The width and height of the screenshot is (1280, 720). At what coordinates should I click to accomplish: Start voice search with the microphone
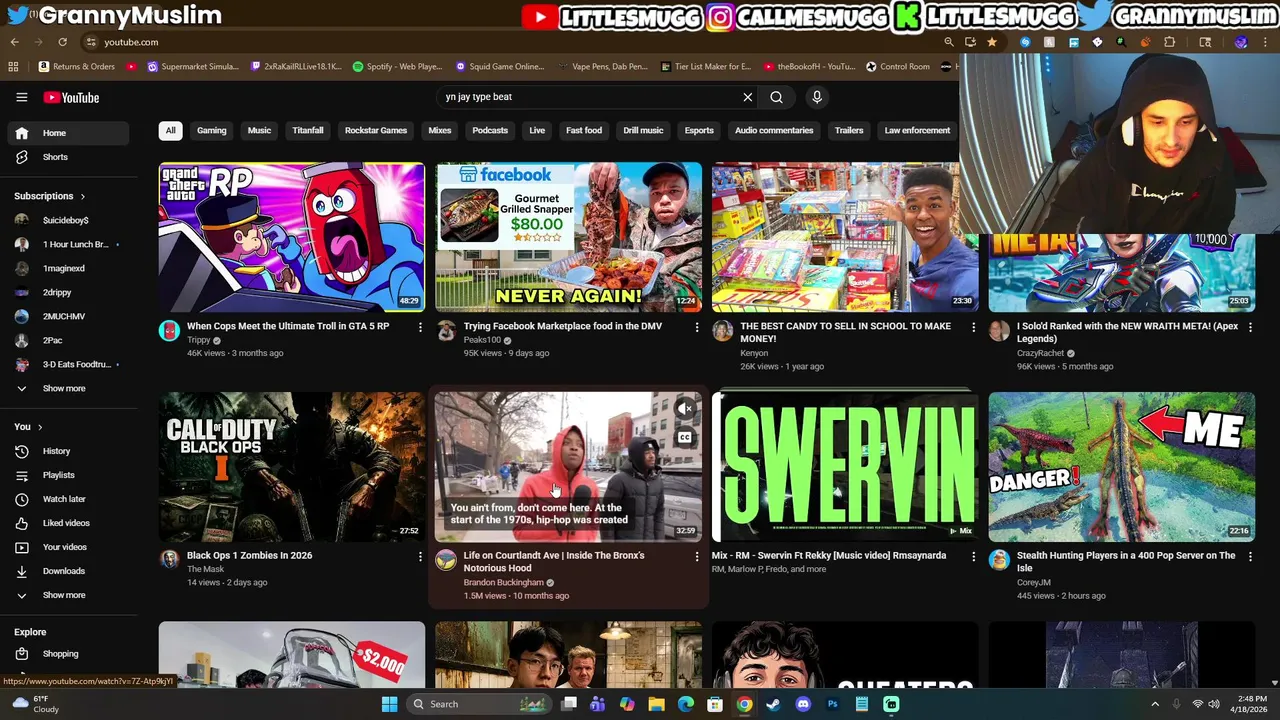point(817,97)
